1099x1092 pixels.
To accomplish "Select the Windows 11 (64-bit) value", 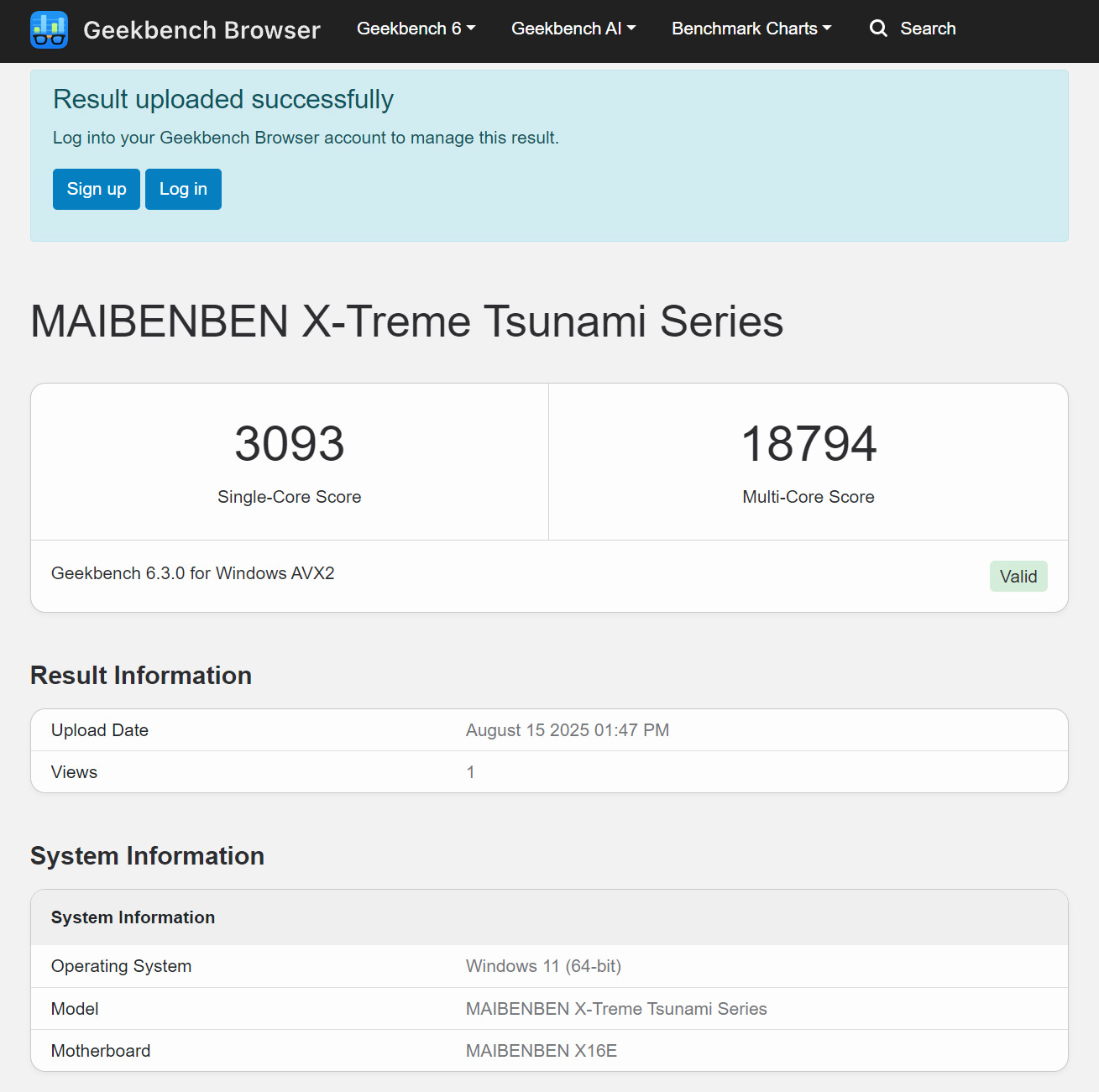I will [544, 966].
